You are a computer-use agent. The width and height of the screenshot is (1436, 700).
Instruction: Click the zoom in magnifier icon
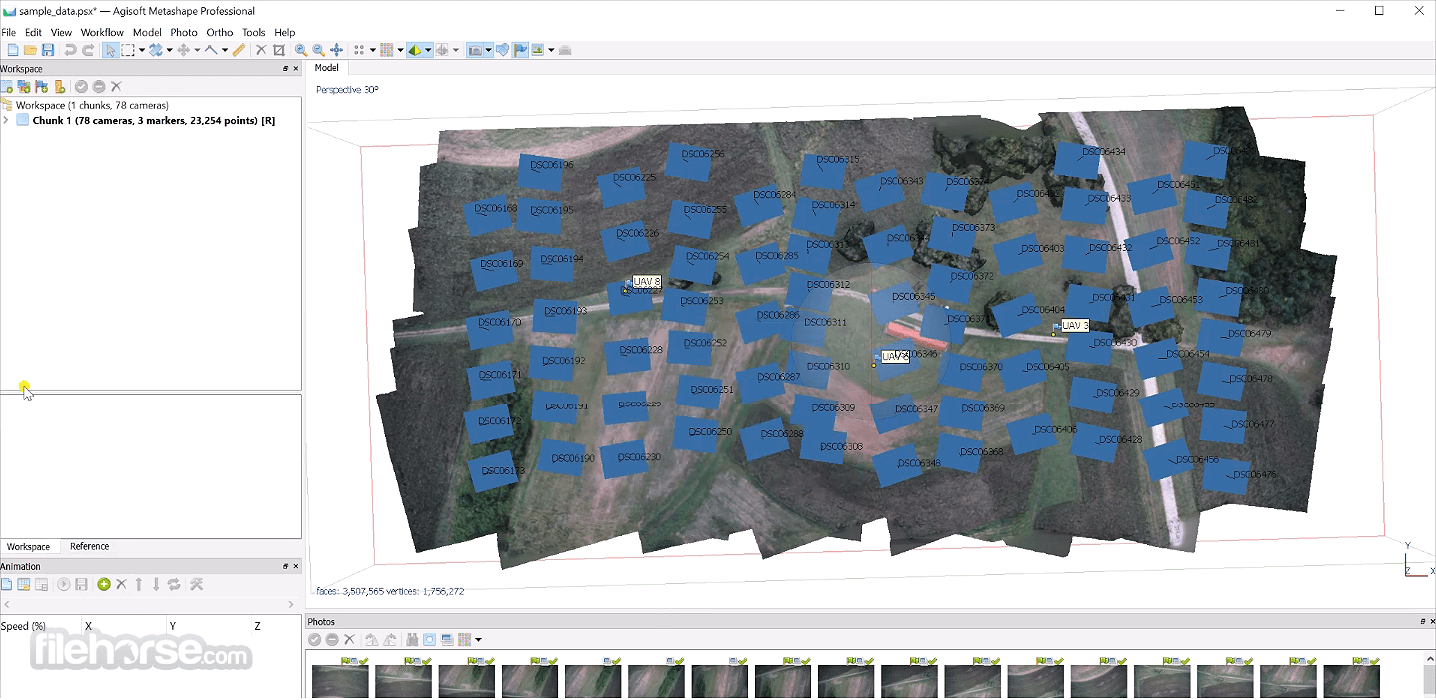[300, 50]
